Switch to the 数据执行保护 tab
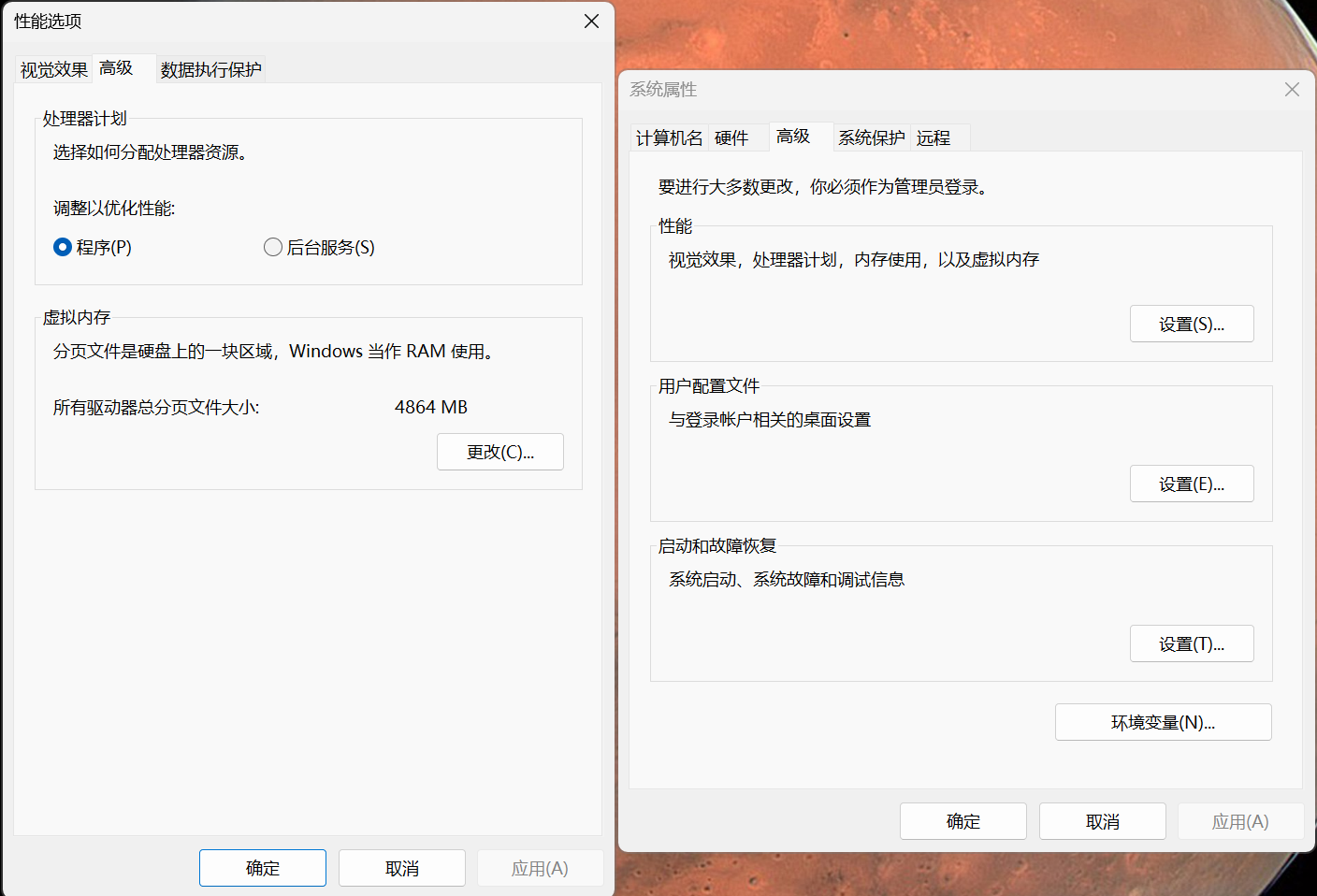The width and height of the screenshot is (1317, 896). (x=211, y=70)
